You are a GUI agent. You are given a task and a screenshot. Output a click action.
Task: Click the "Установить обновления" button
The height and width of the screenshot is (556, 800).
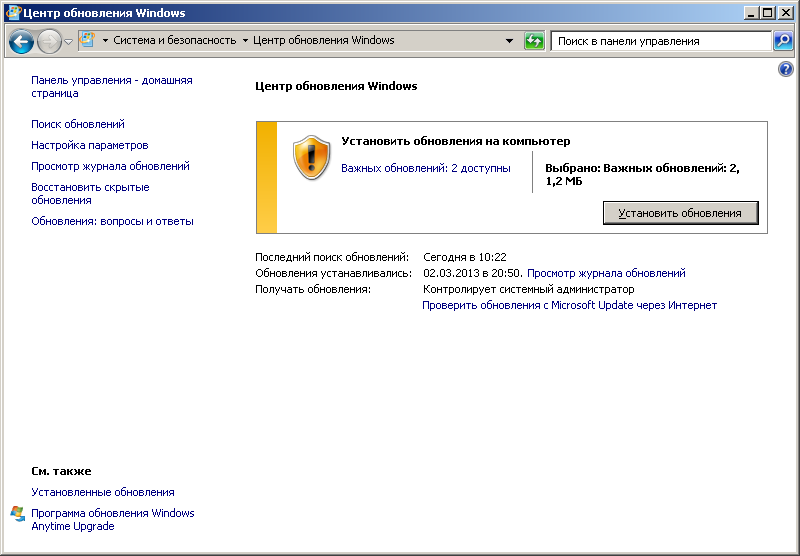[x=681, y=213]
